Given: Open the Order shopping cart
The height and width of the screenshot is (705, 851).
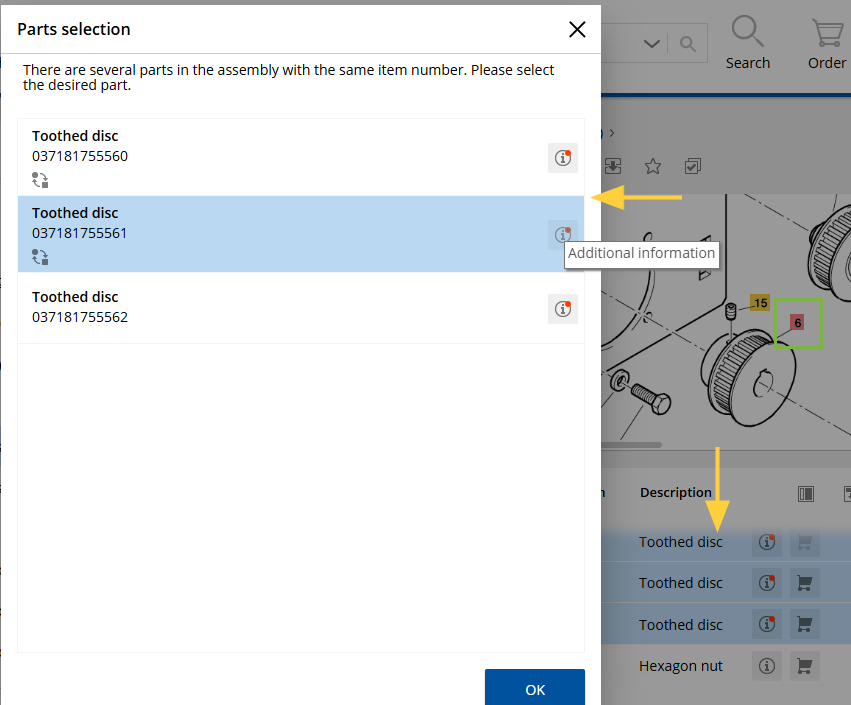Looking at the screenshot, I should pos(828,33).
